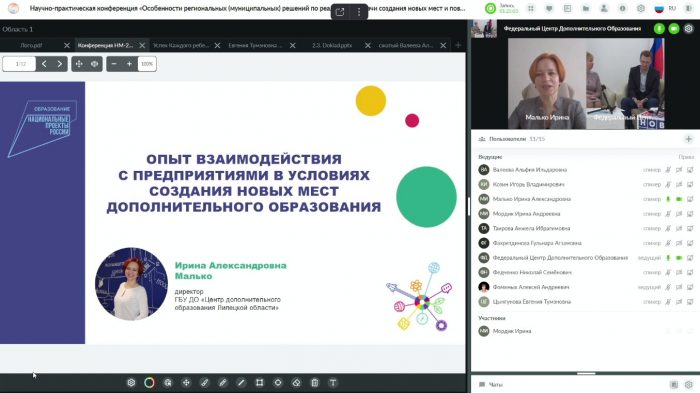Toggle camera for Ковин Игорь Владимирович
Image resolution: width=700 pixels, height=393 pixels.
[x=679, y=184]
